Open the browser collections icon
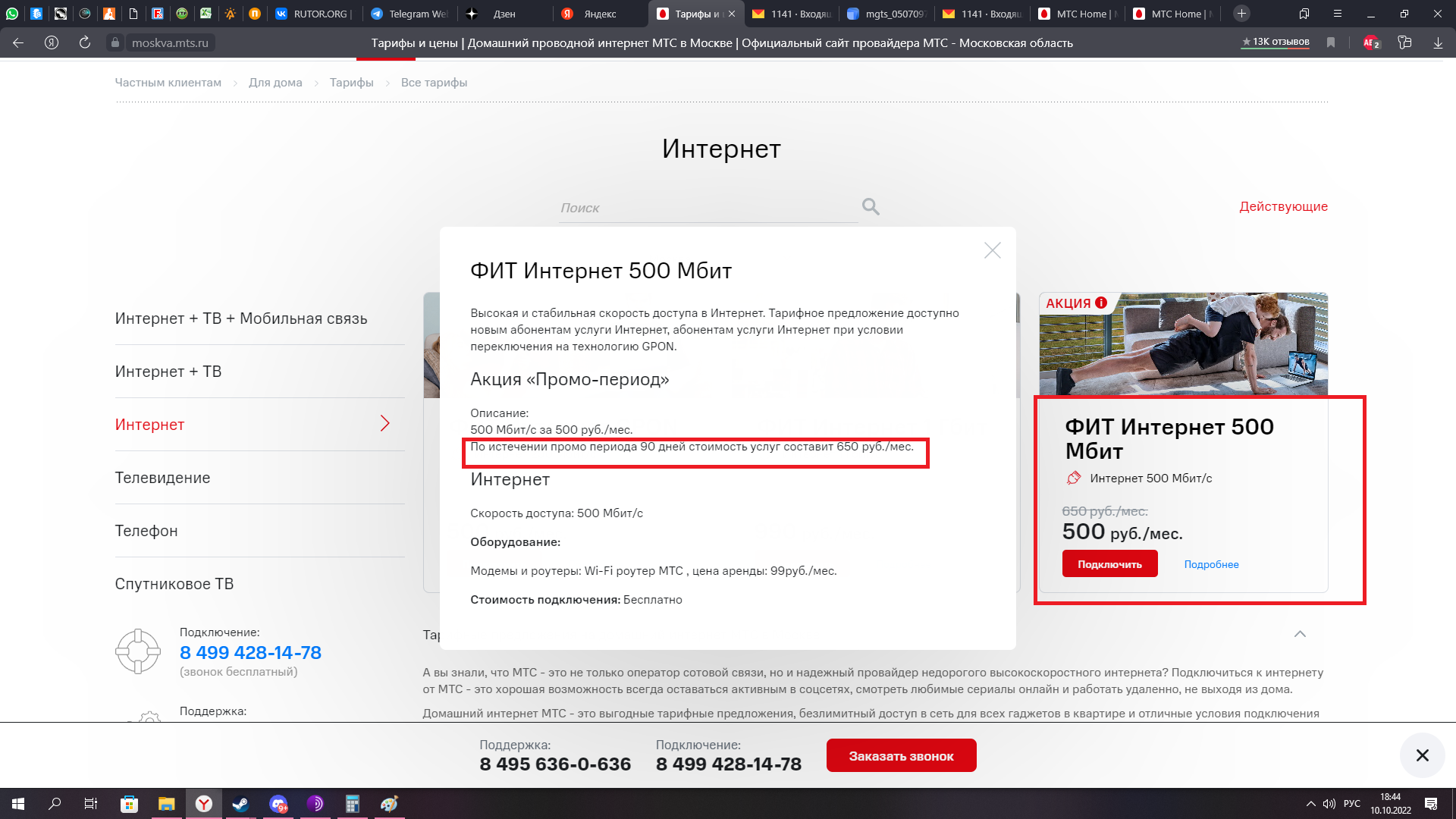This screenshot has height=819, width=1456. [1404, 42]
